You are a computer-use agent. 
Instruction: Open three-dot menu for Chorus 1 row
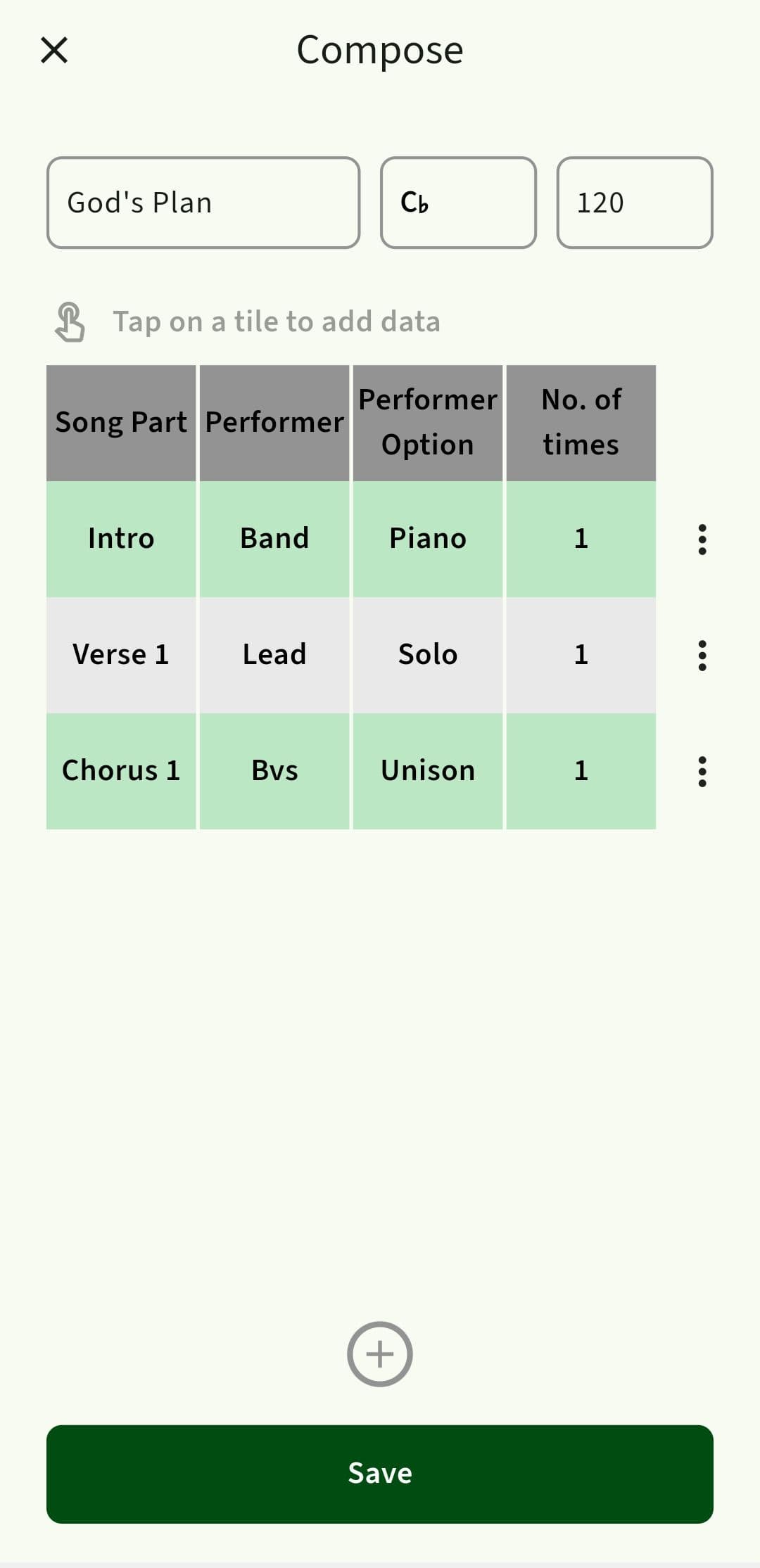coord(702,772)
